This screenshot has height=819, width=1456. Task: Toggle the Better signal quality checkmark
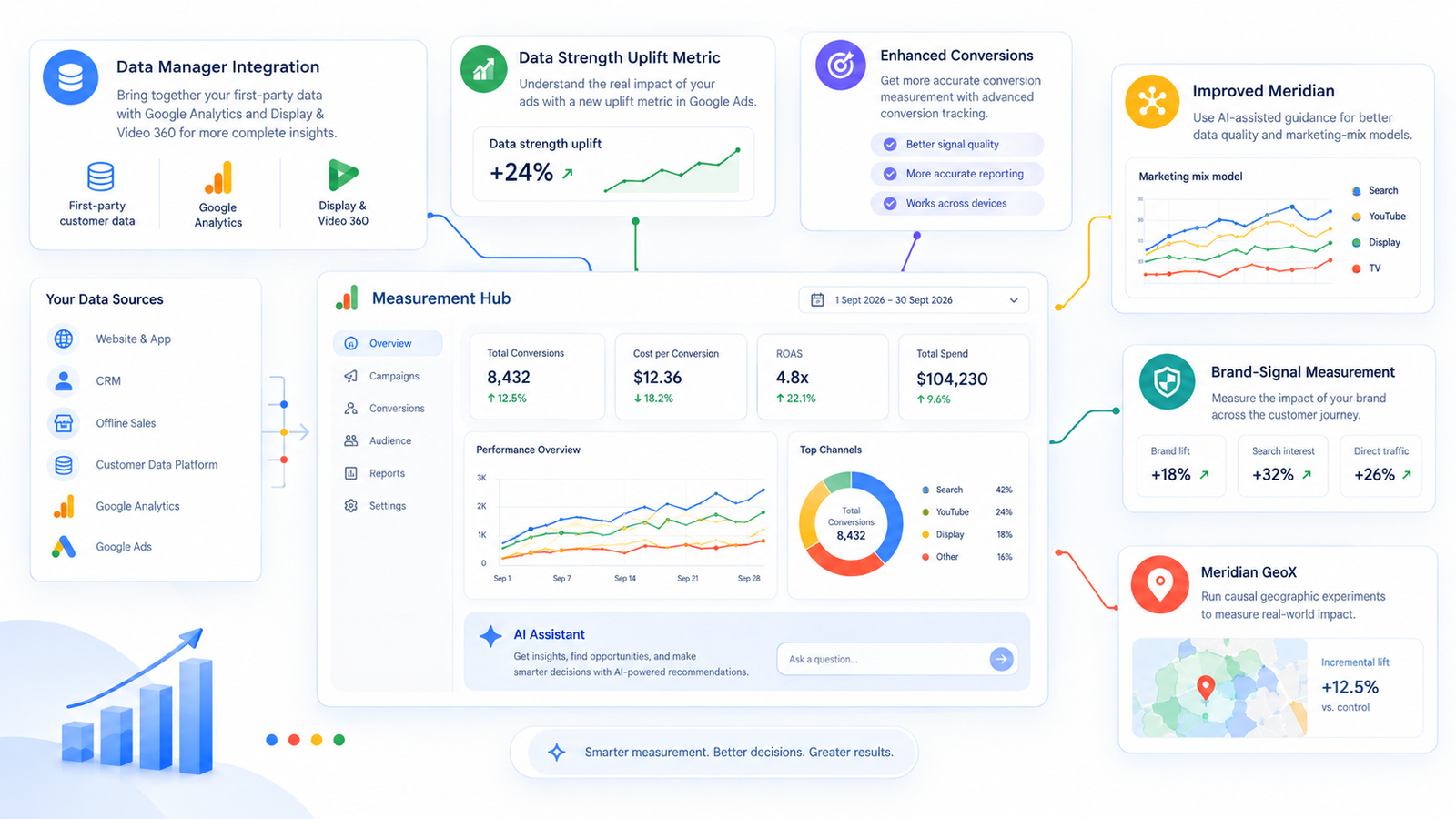[890, 145]
